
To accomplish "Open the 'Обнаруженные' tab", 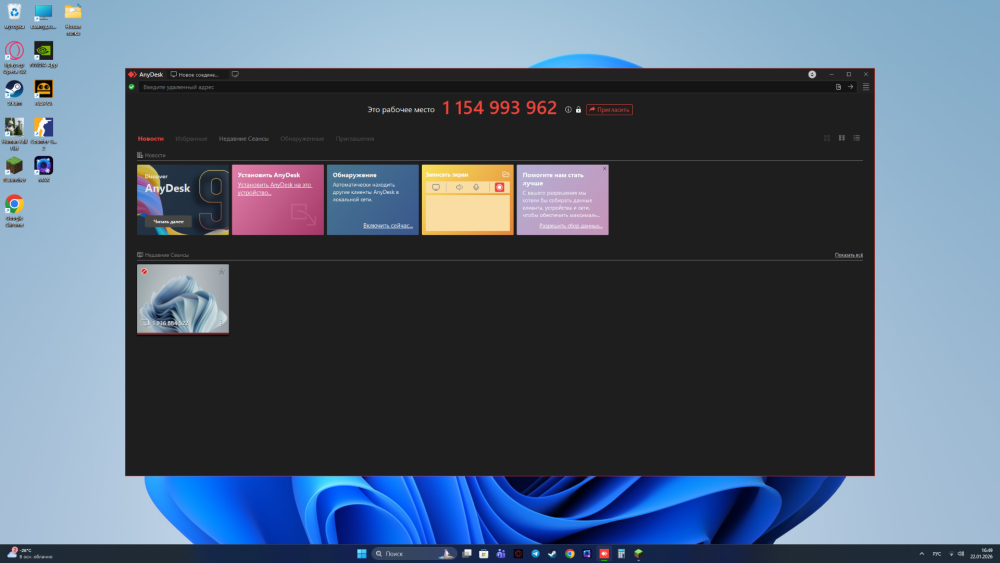I will 302,138.
